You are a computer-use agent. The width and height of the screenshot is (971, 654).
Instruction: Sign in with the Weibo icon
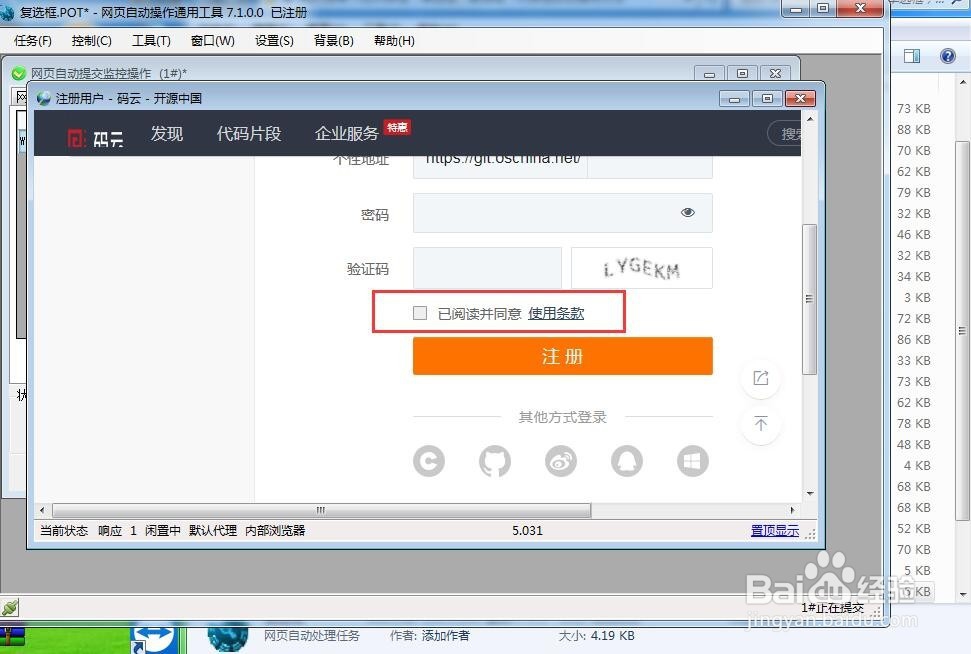tap(560, 461)
